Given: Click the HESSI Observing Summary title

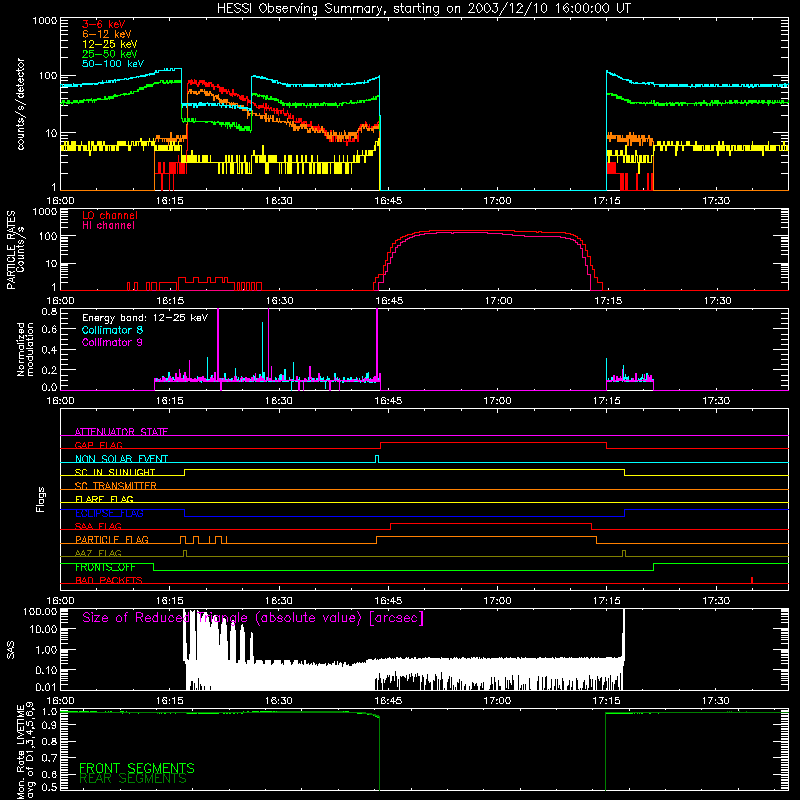Looking at the screenshot, I should (423, 8).
